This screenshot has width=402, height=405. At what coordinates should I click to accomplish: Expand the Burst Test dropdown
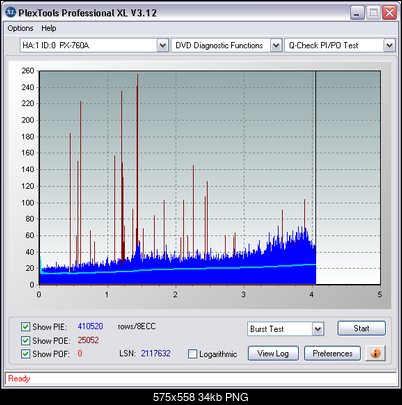click(x=318, y=329)
